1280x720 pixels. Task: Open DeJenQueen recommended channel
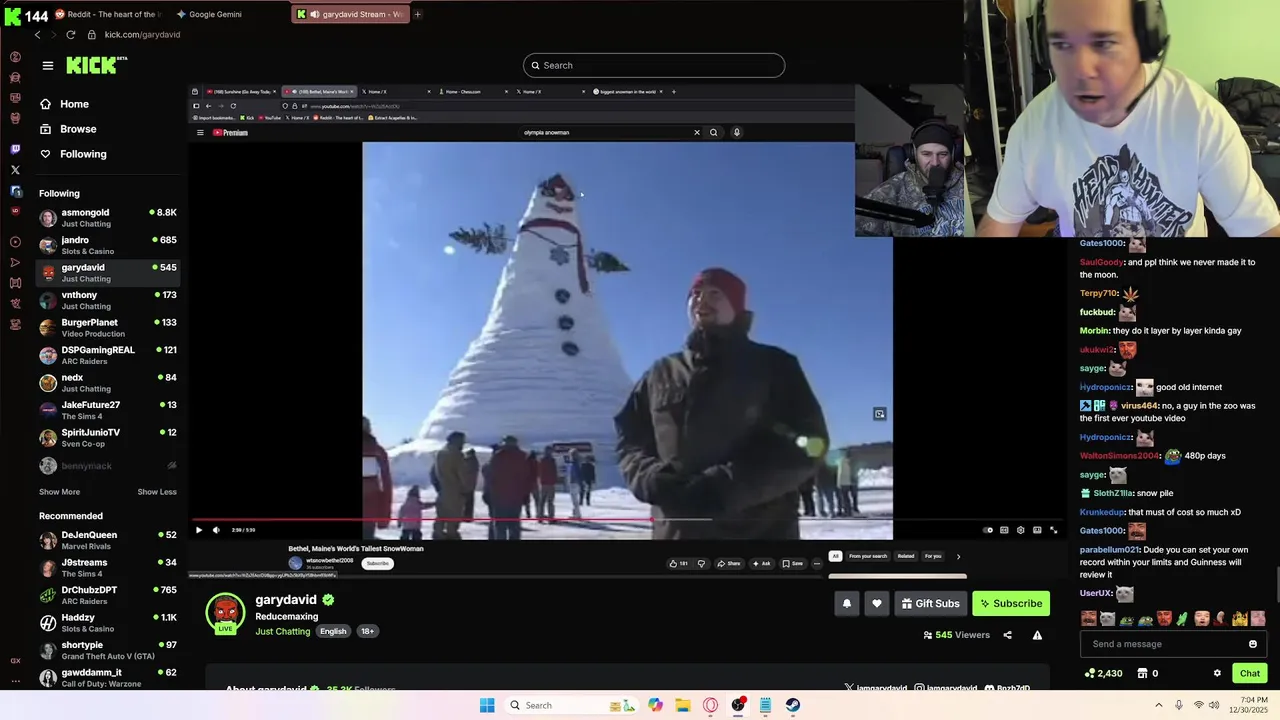tap(108, 540)
